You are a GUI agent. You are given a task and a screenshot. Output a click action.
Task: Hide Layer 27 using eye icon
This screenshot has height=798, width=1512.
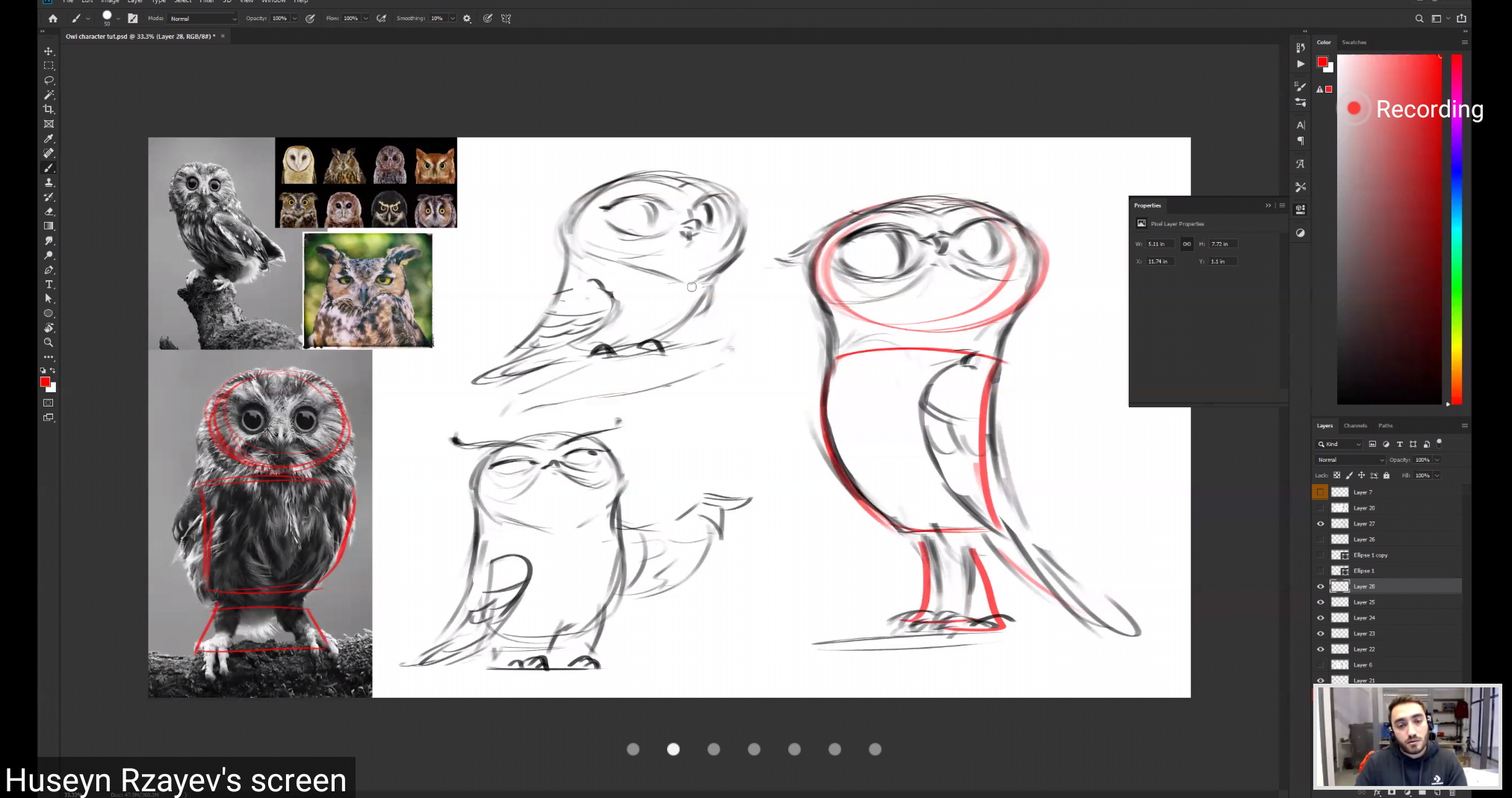pyautogui.click(x=1320, y=524)
